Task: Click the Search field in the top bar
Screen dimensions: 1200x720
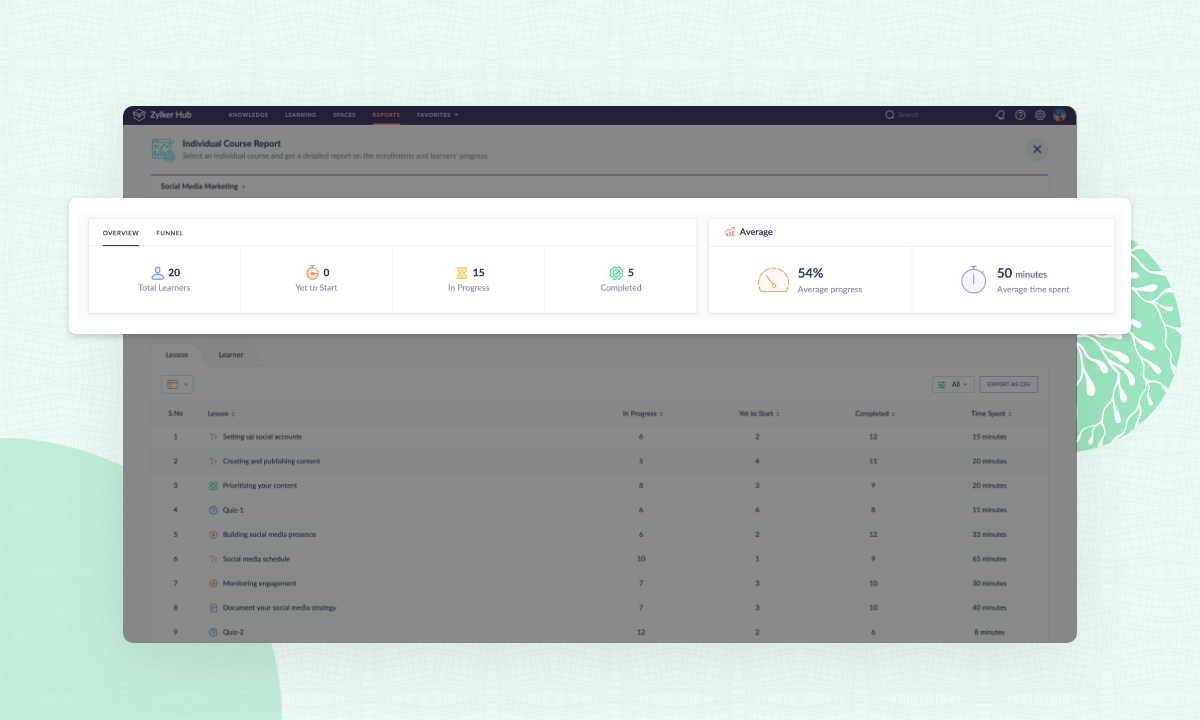Action: [x=906, y=114]
